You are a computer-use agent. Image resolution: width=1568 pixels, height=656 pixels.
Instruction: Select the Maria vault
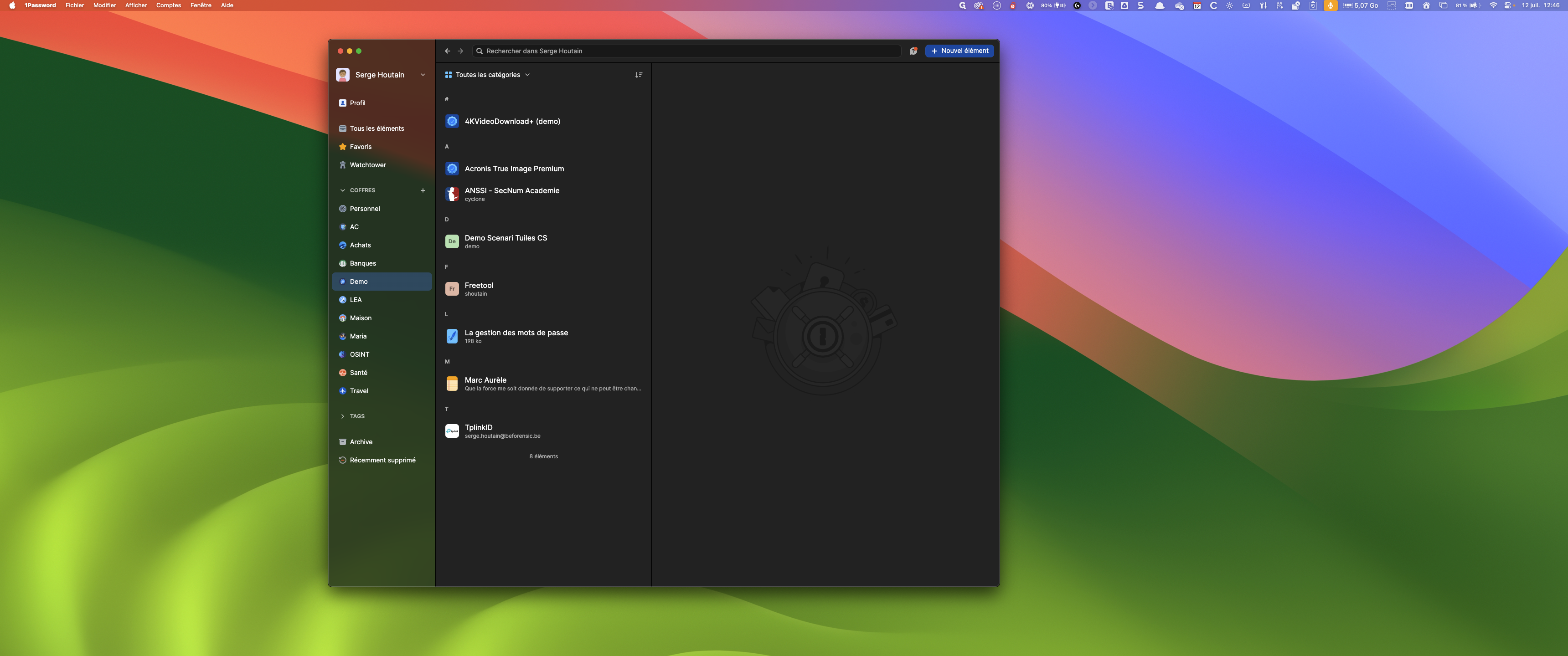click(x=382, y=337)
